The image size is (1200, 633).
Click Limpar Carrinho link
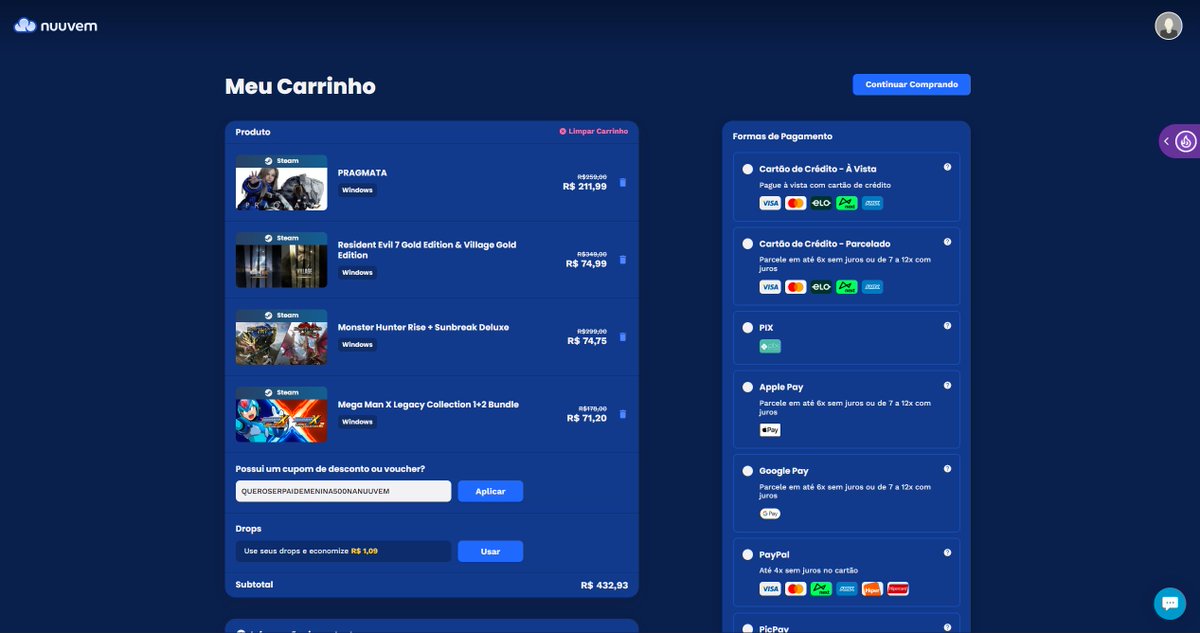(x=594, y=131)
